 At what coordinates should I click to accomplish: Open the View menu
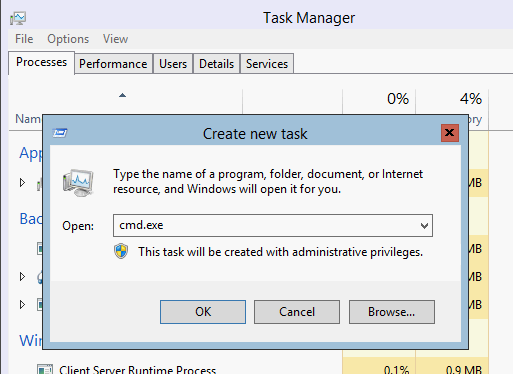[x=115, y=39]
